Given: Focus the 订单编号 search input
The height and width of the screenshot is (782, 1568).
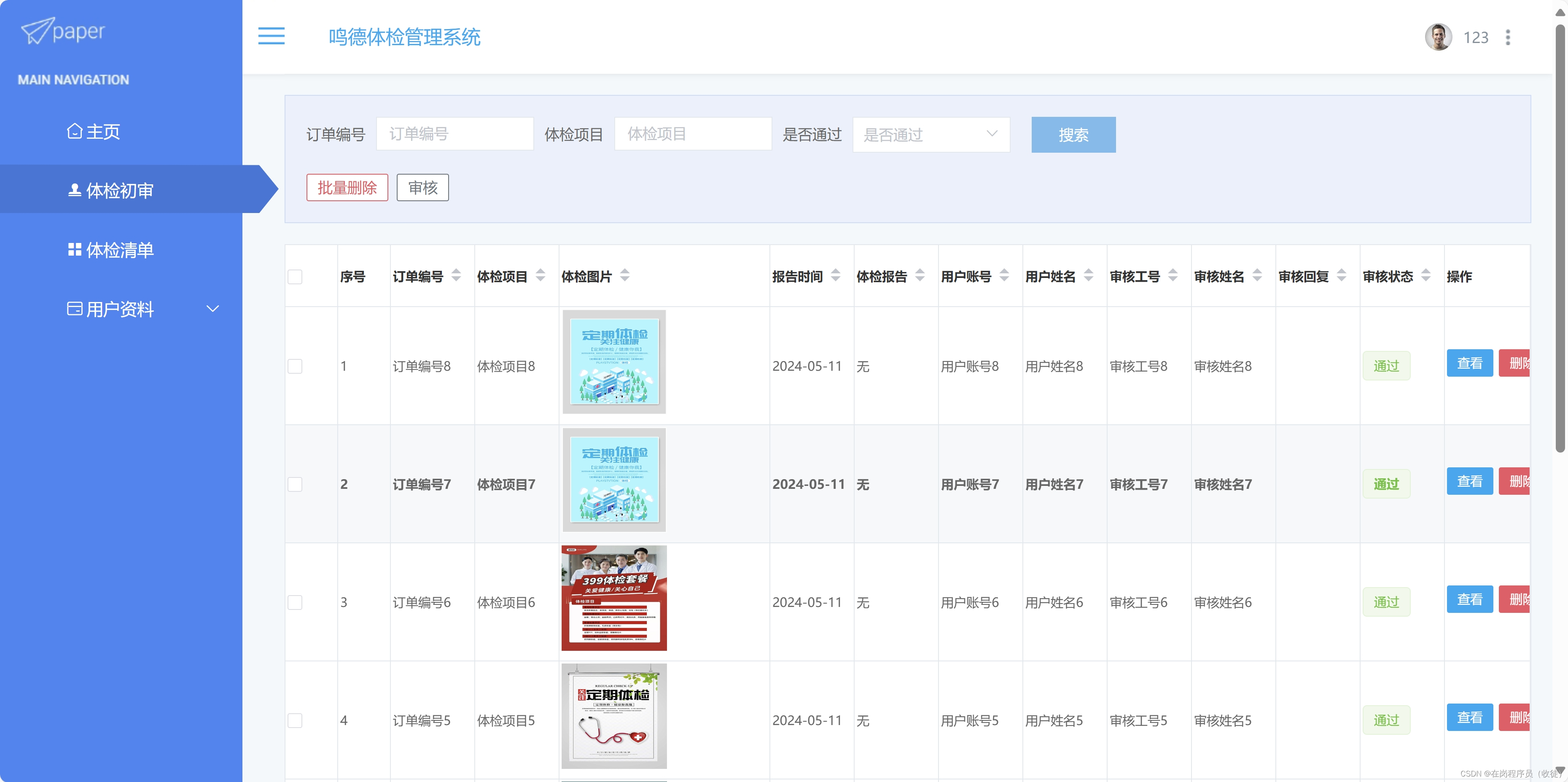Looking at the screenshot, I should click(x=455, y=134).
